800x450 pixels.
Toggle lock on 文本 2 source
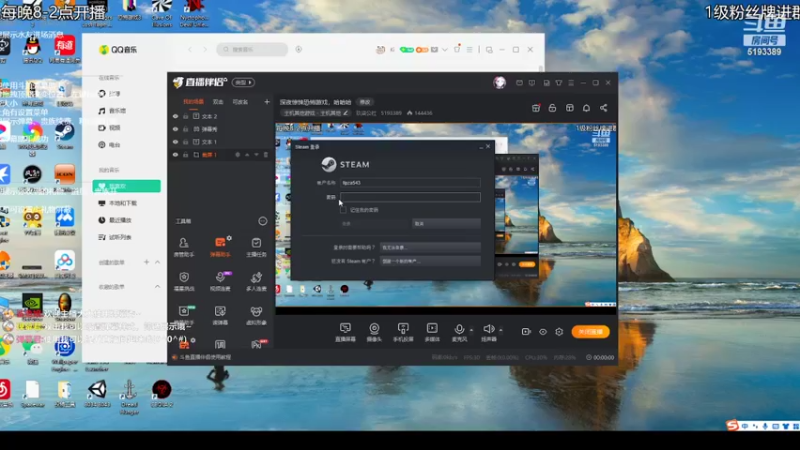pyautogui.click(x=186, y=116)
